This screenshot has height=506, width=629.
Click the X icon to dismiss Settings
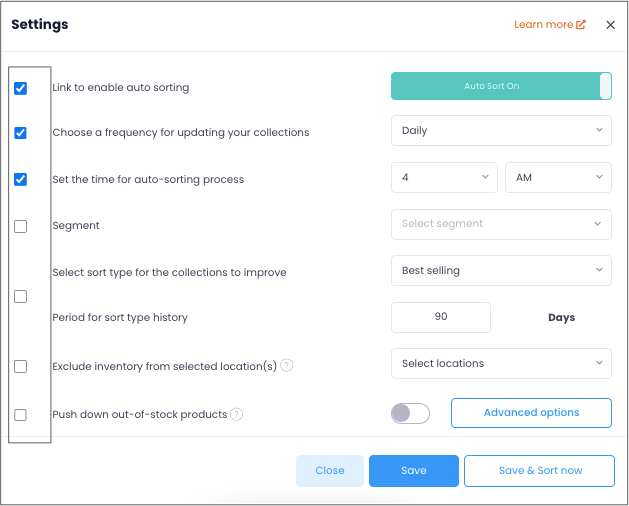point(610,25)
